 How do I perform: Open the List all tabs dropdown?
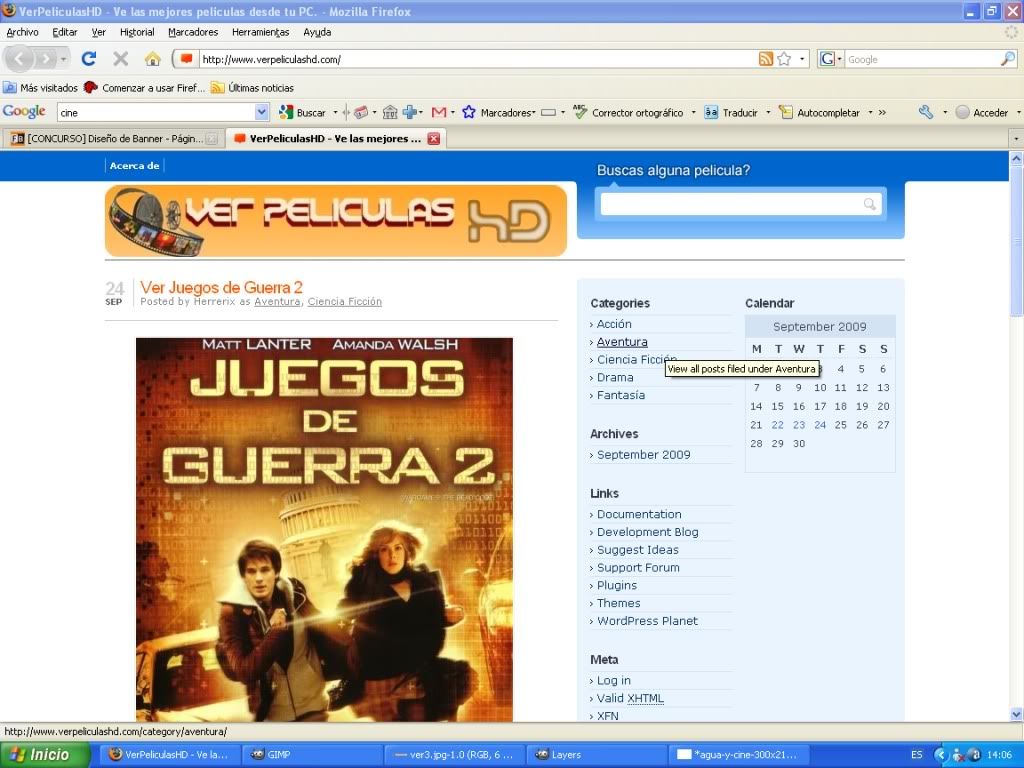(x=1016, y=138)
